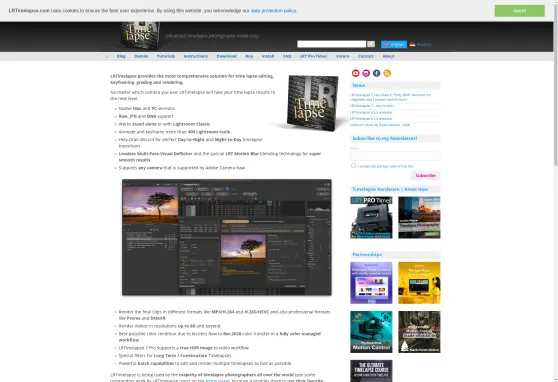Click the LRTimelapse application screenshot image
This screenshot has height=382, width=558.
point(227,237)
